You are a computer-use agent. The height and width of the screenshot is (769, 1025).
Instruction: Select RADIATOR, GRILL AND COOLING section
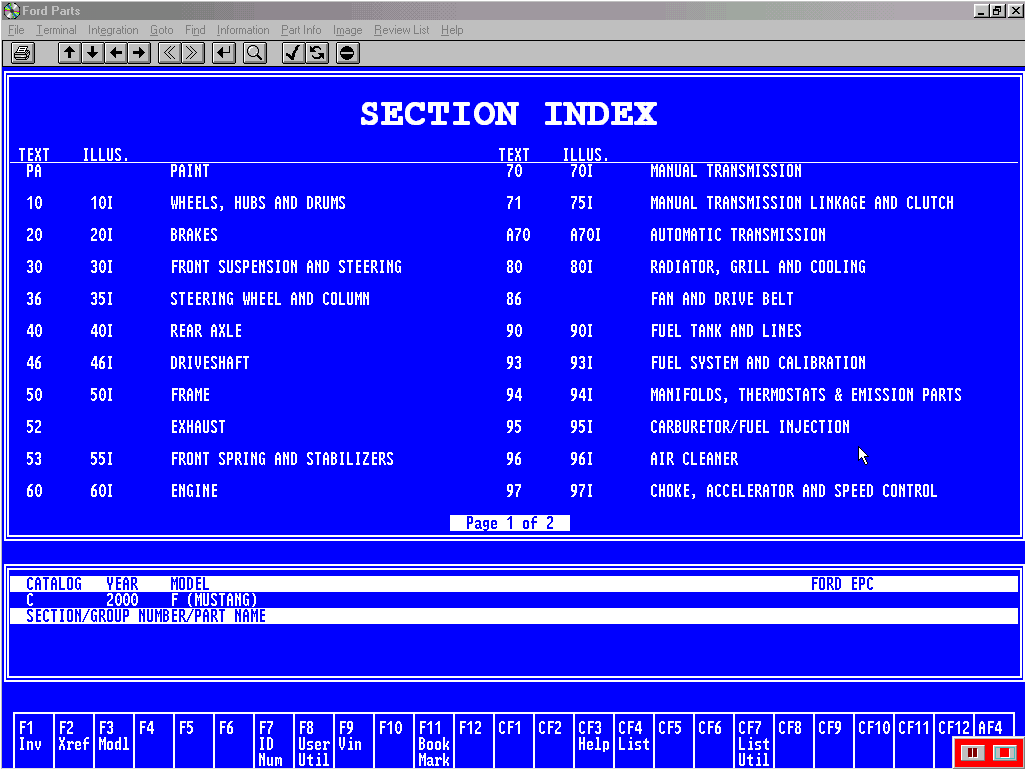click(758, 267)
